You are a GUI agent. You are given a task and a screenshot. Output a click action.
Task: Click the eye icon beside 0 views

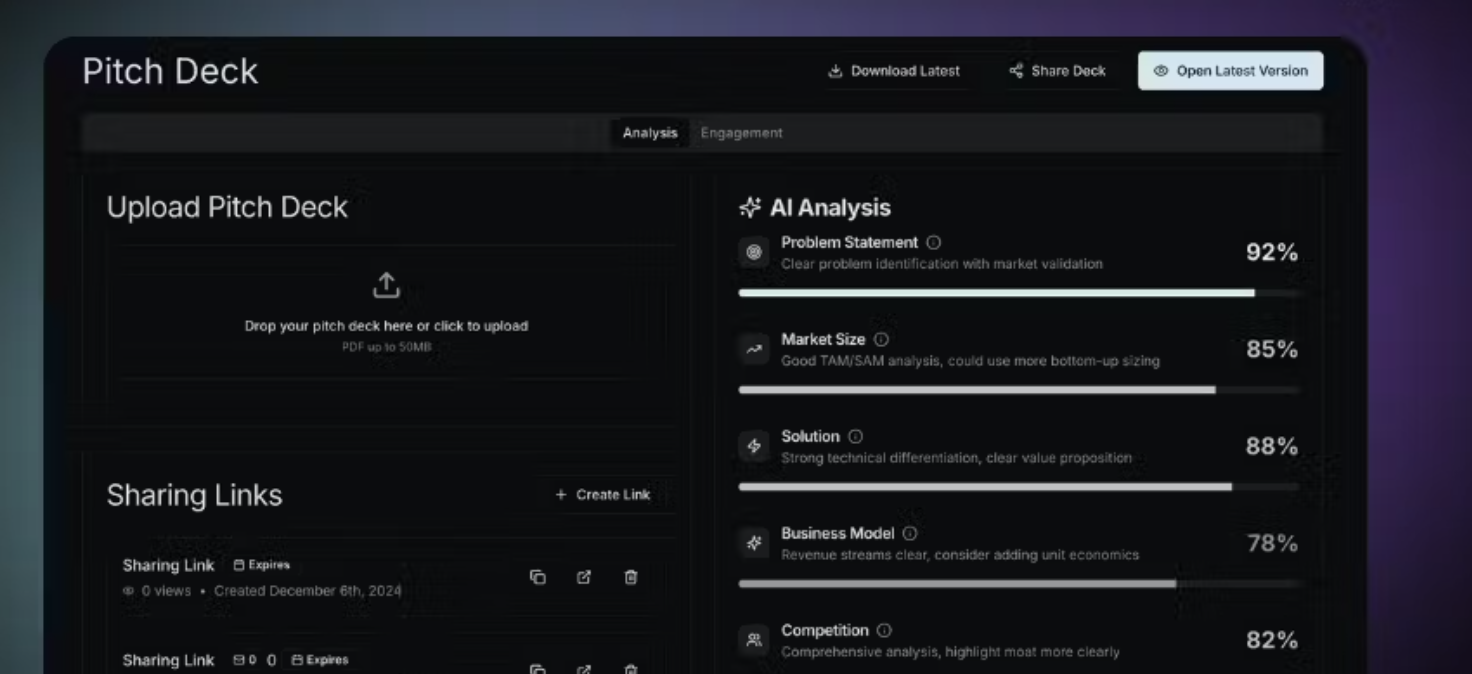(128, 591)
